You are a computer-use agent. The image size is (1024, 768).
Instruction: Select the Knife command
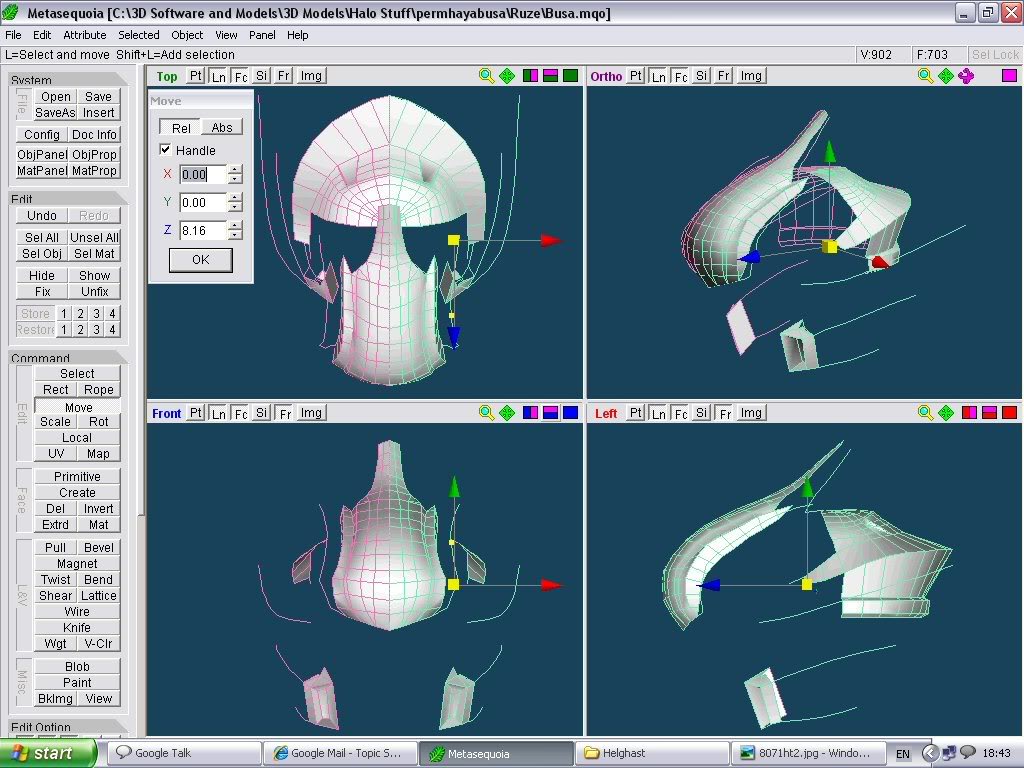point(77,627)
